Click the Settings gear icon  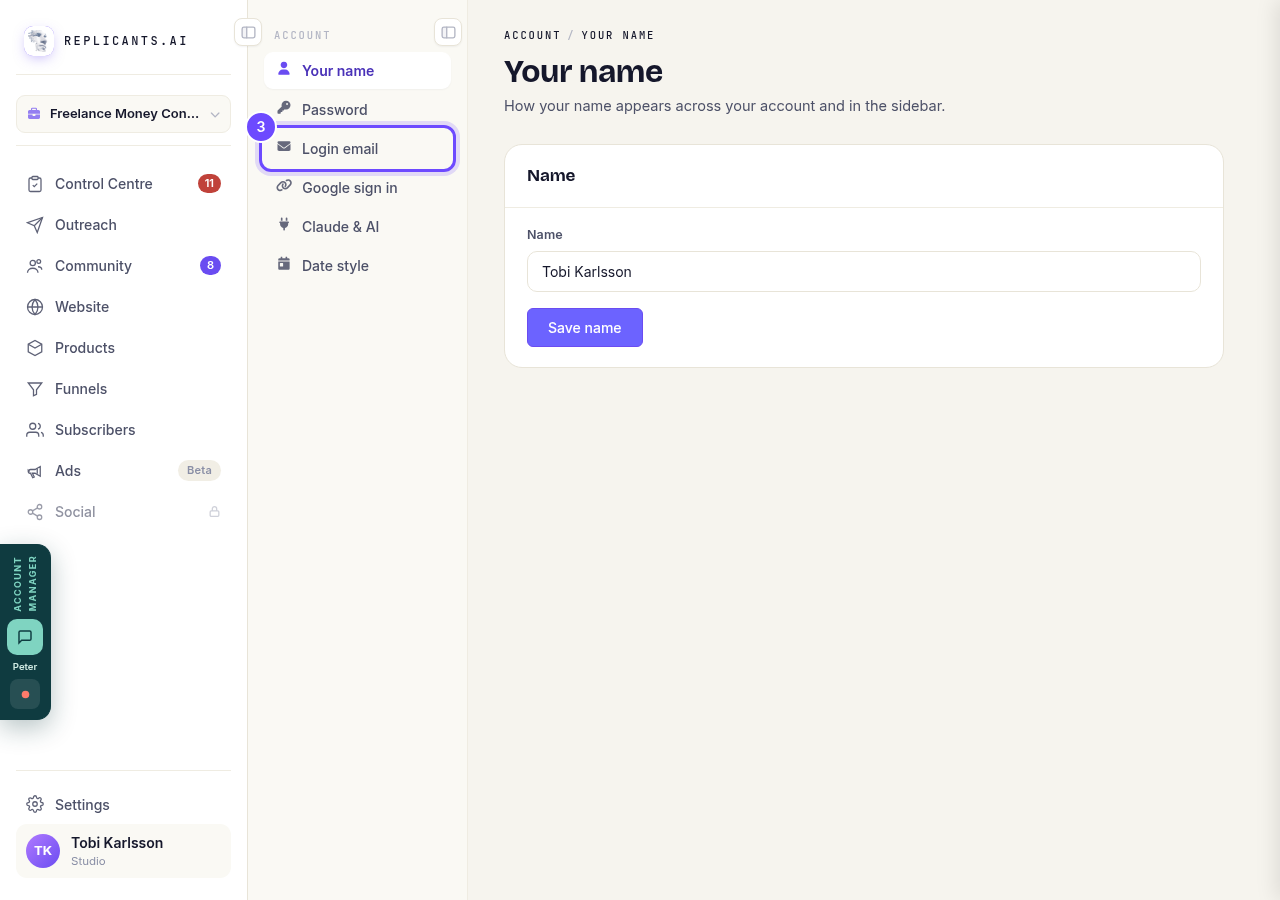(35, 805)
